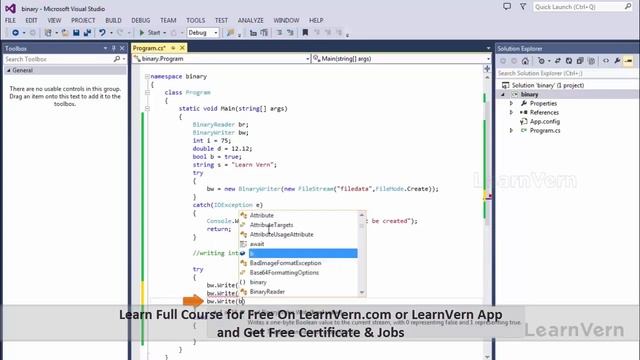The height and width of the screenshot is (360, 640).
Task: Close the Program.cs tab
Action: pos(182,48)
